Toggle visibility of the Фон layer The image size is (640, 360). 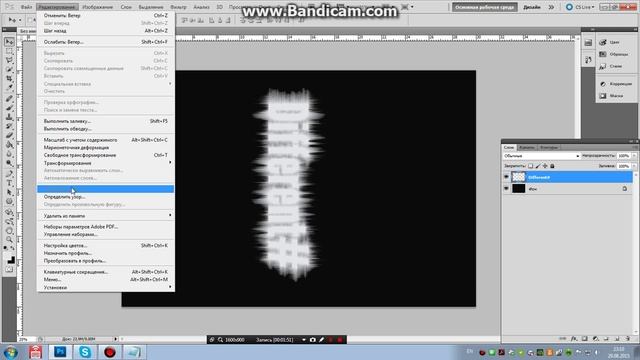tap(506, 189)
